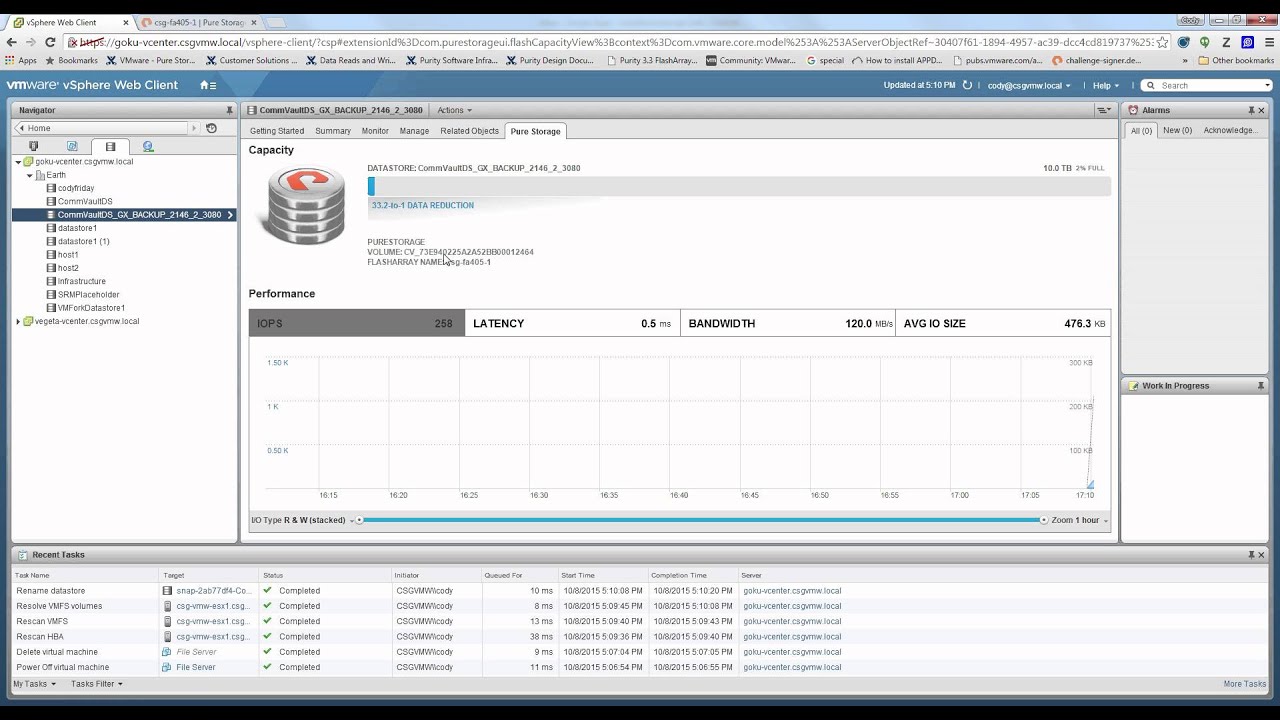1280x720 pixels.
Task: Open the Summary tab
Action: 333,131
